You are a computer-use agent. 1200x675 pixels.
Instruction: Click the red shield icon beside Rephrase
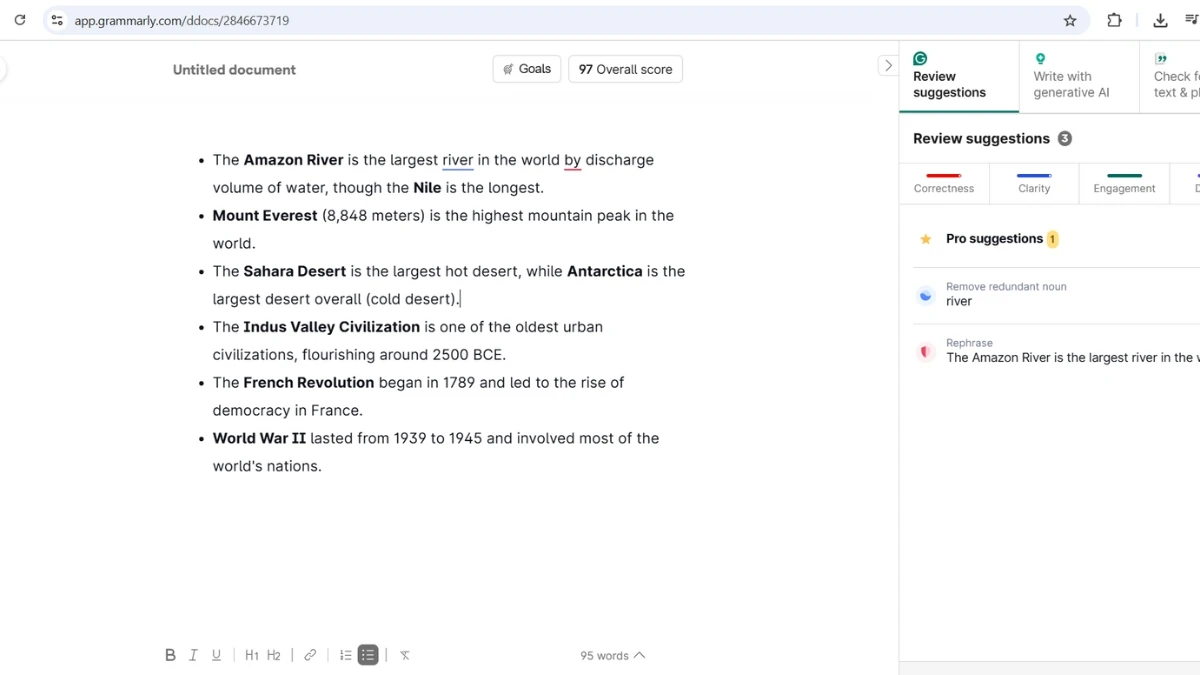coord(926,352)
